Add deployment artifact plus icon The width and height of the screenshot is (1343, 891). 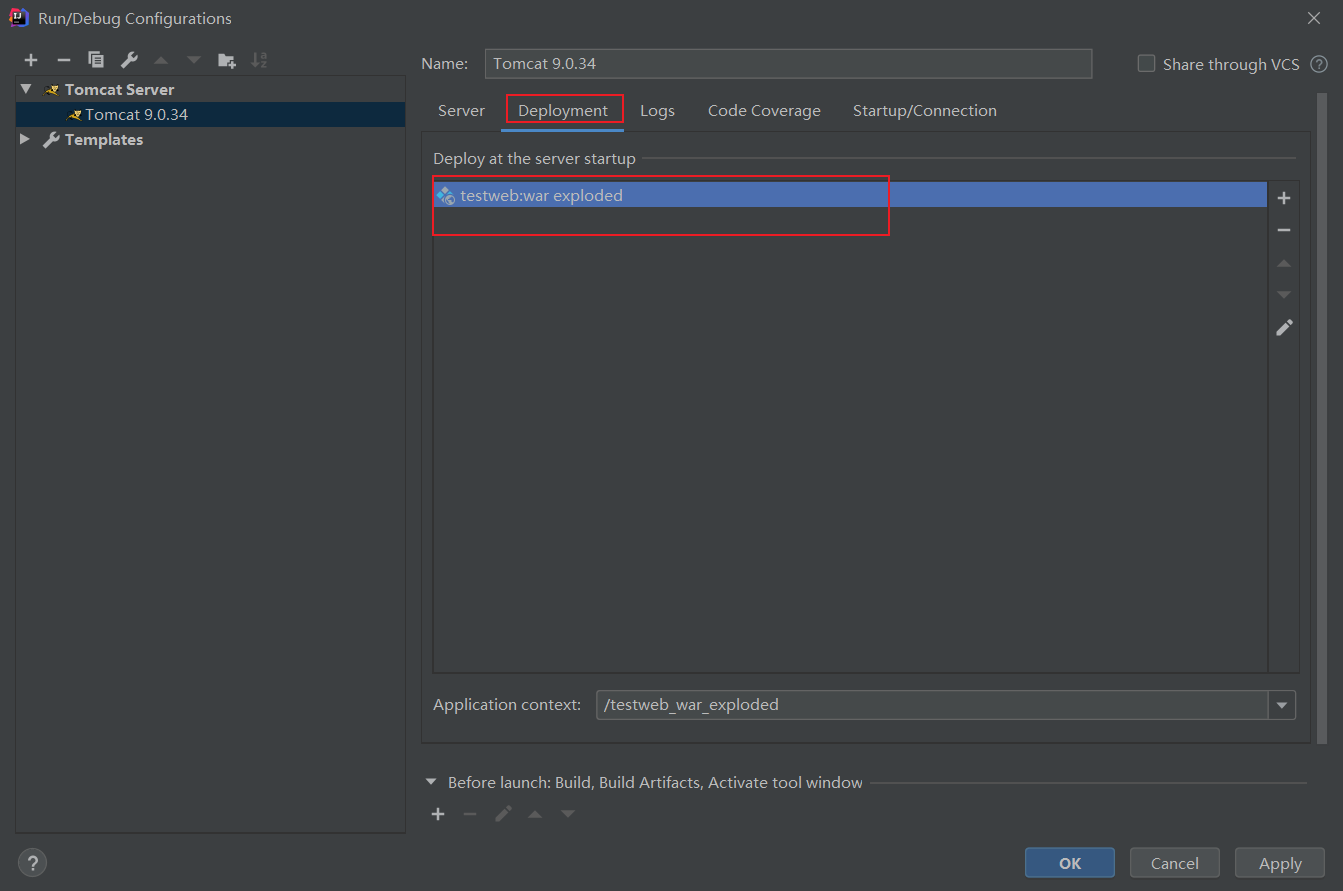tap(1284, 198)
